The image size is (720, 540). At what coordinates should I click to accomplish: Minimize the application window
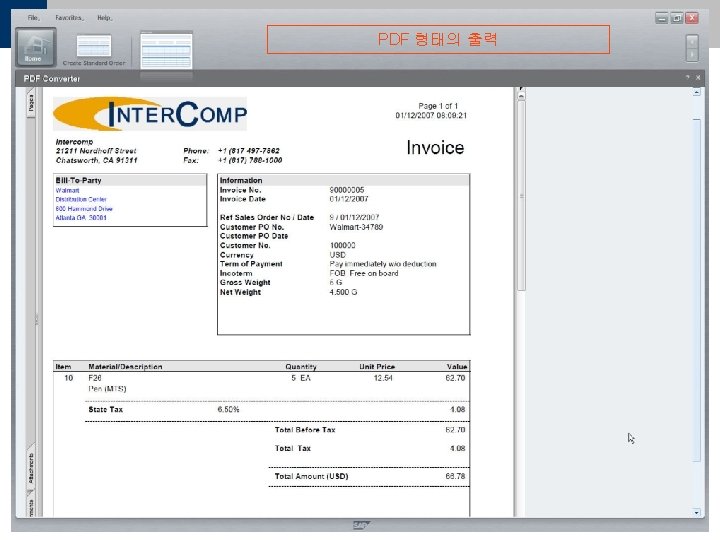(x=662, y=18)
